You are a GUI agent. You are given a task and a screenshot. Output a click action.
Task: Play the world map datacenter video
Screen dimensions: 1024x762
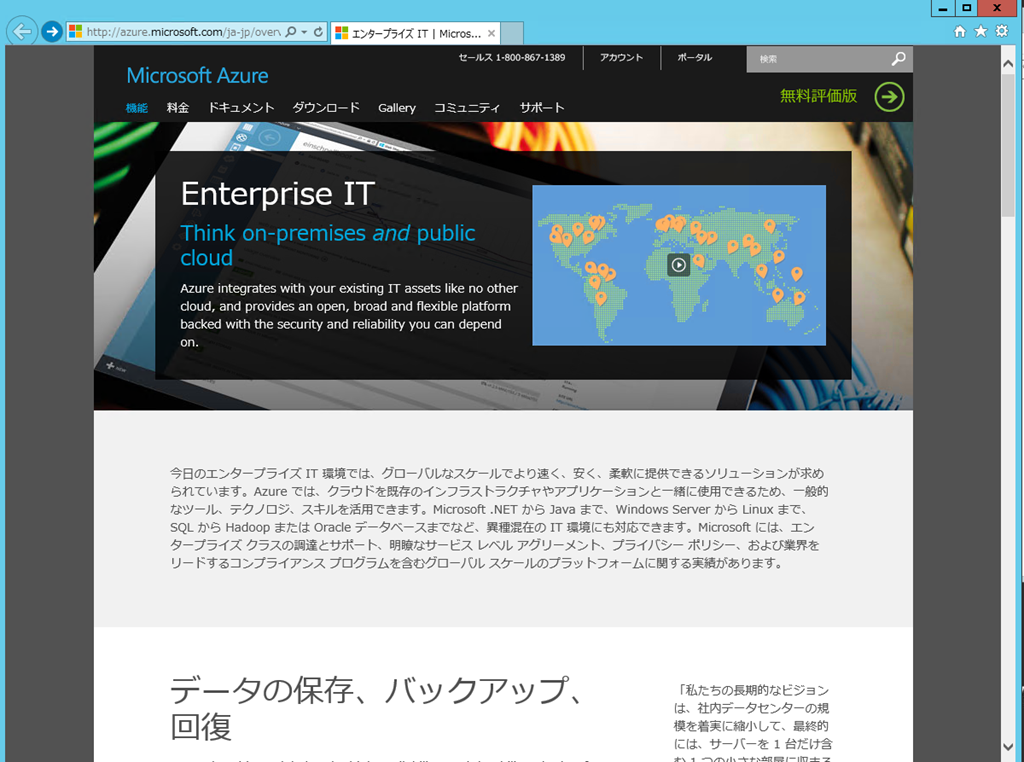point(679,264)
